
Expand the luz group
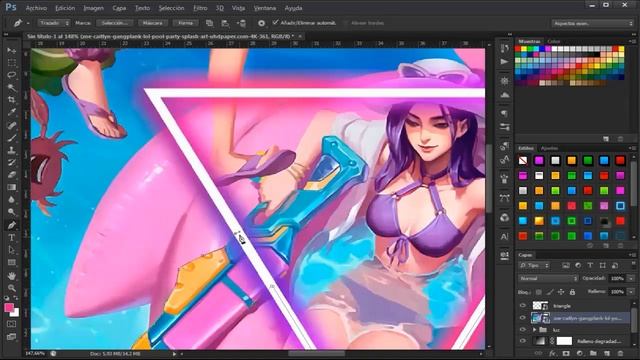(x=534, y=329)
